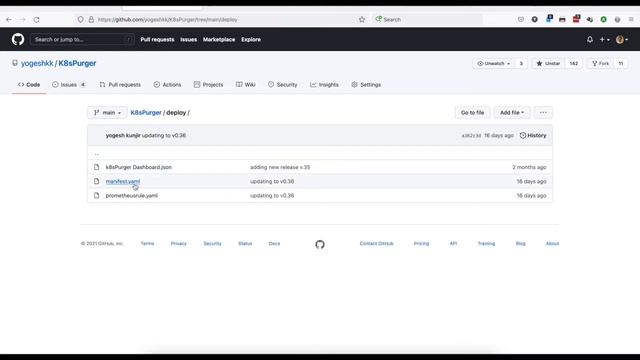Viewport: 640px width, 360px height.
Task: Open footer Pricing link
Action: coord(421,244)
